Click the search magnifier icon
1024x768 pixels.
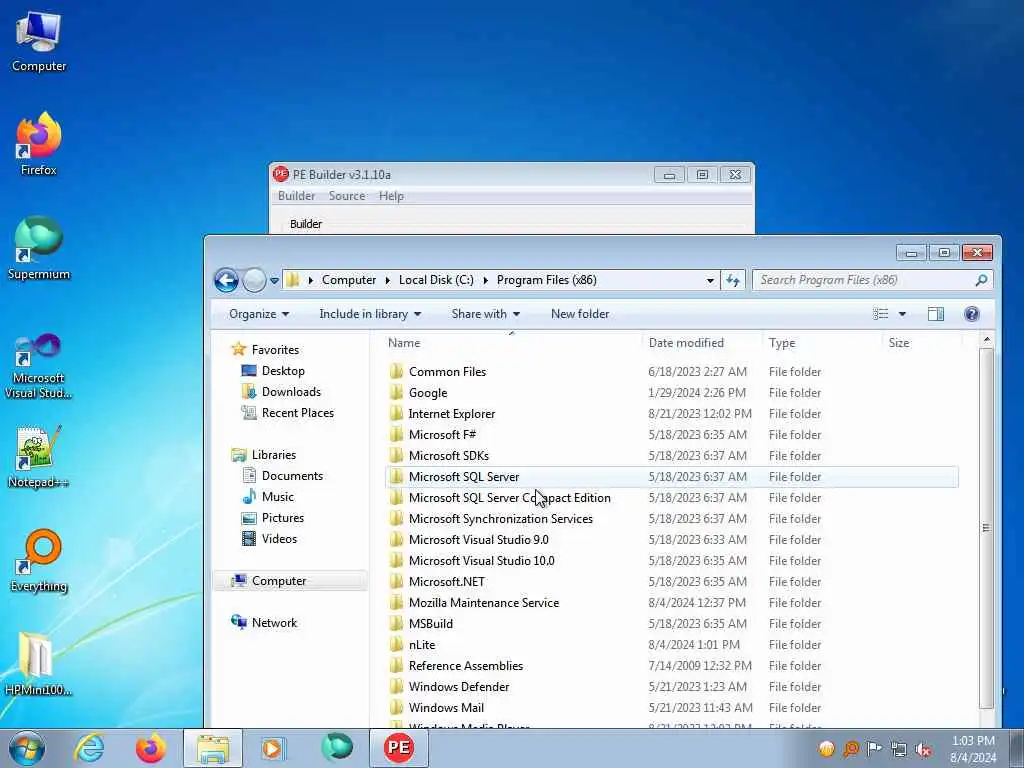tap(981, 280)
